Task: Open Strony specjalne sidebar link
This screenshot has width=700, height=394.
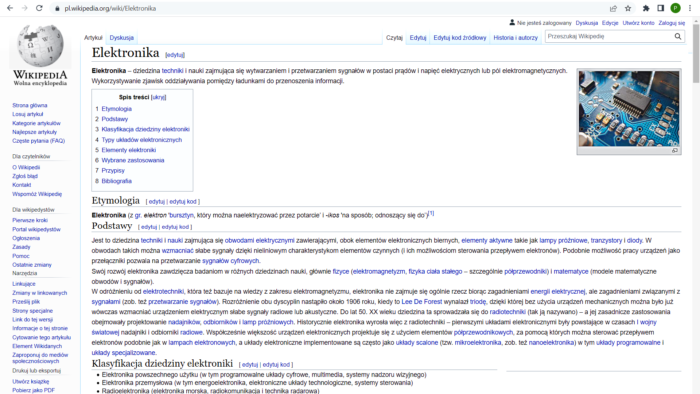Action: pyautogui.click(x=32, y=311)
